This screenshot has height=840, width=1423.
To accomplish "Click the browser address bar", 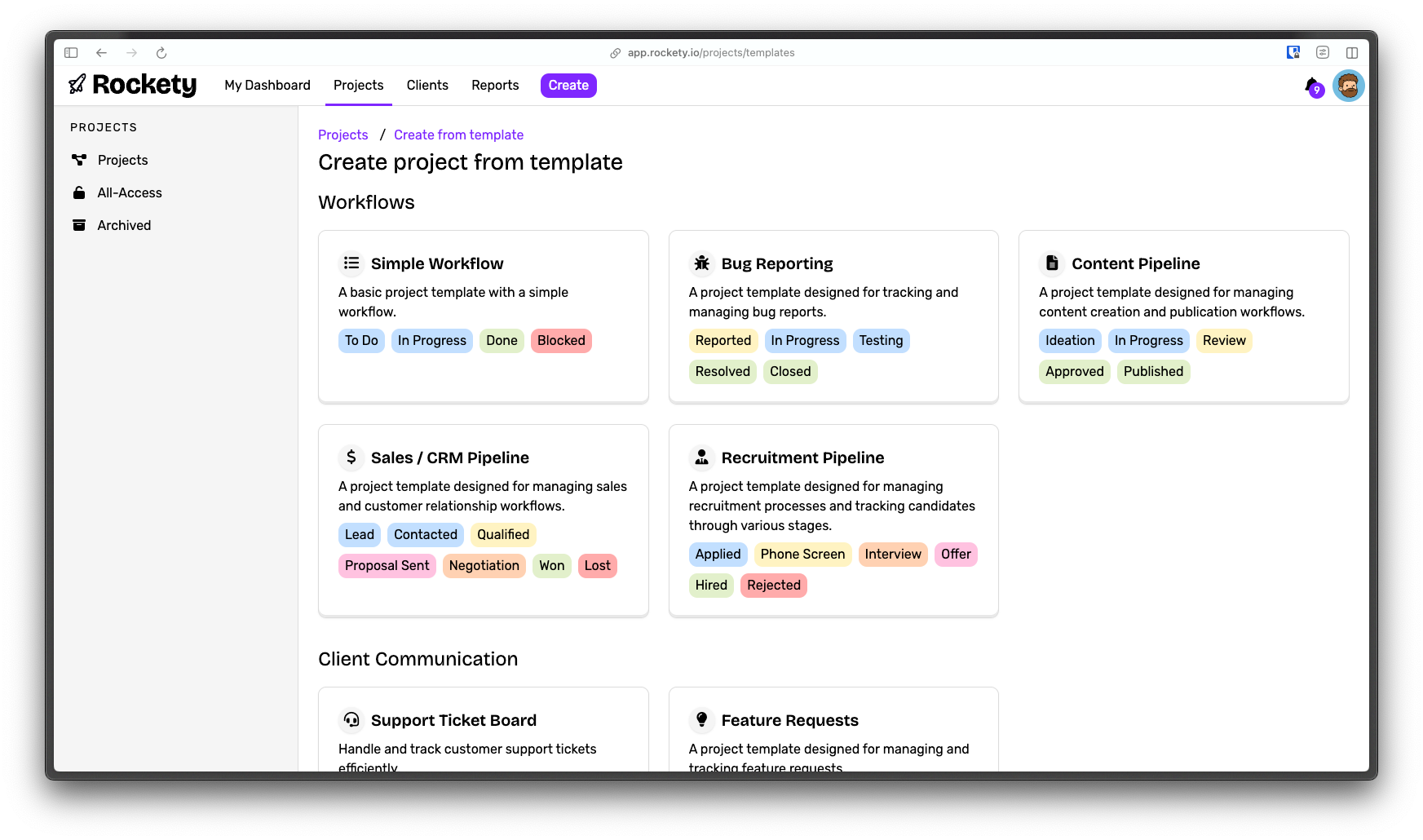I will 709,52.
